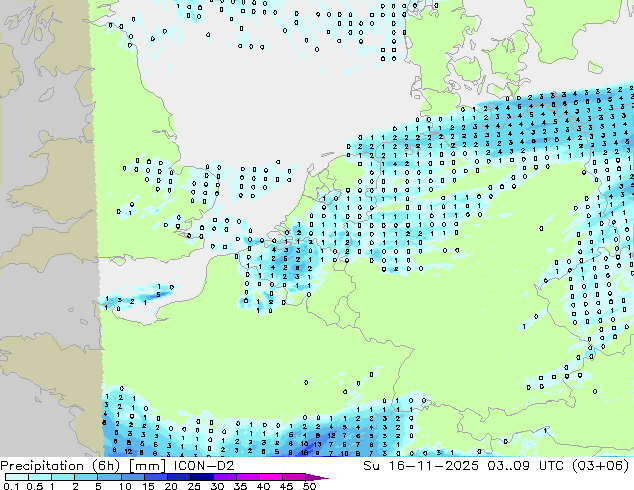The height and width of the screenshot is (490, 634).
Task: Click the 'Precipitation (6h)' title text
Action: (x=60, y=466)
